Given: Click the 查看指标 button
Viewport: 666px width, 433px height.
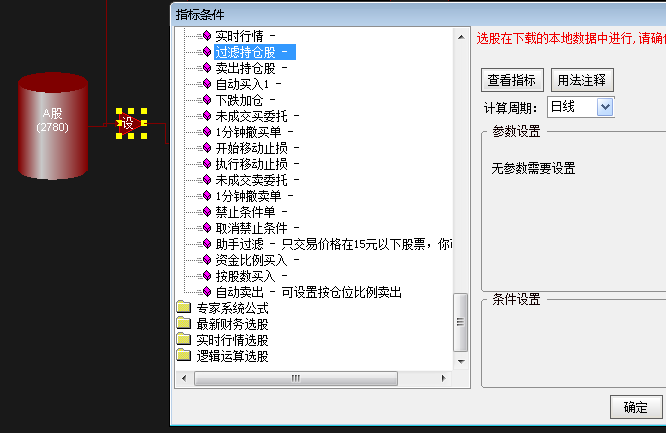Looking at the screenshot, I should [512, 81].
